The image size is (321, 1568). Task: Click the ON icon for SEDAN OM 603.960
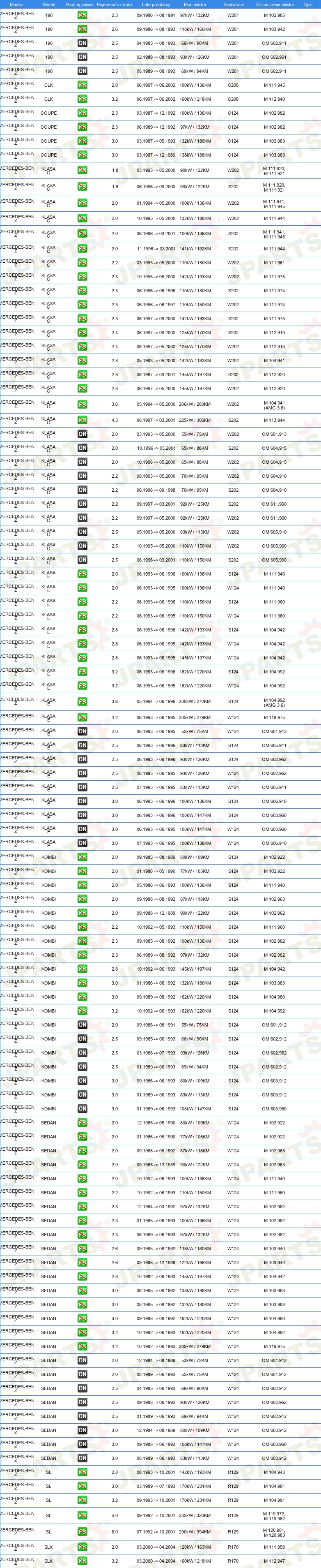point(82,1444)
